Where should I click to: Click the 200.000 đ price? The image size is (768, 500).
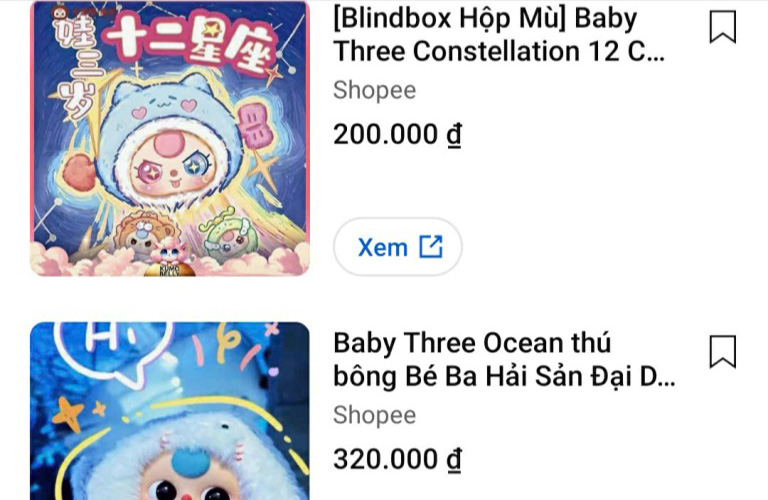397,134
